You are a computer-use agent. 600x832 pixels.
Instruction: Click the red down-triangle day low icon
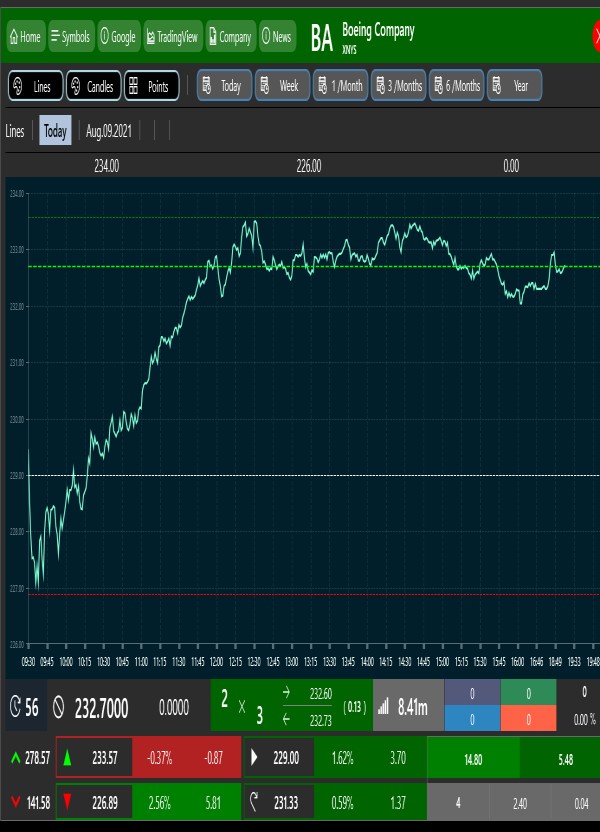[68, 802]
